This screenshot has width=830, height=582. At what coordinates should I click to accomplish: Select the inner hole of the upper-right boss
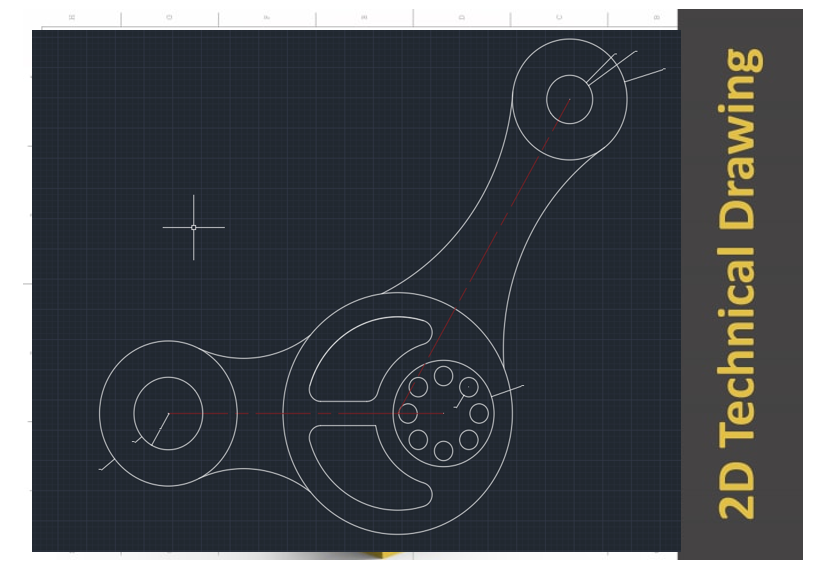point(570,99)
